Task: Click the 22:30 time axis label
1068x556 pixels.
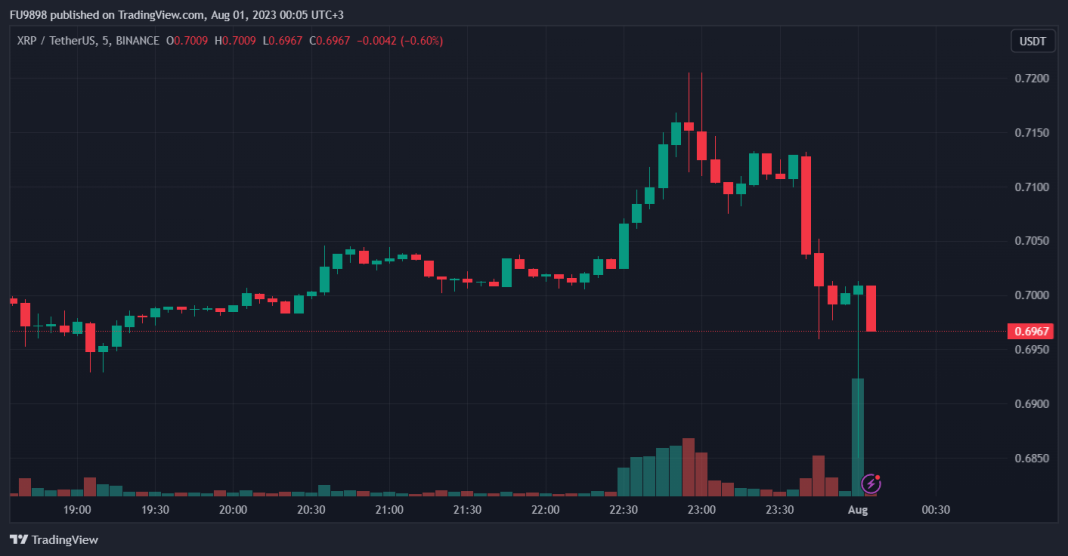Action: coord(623,509)
